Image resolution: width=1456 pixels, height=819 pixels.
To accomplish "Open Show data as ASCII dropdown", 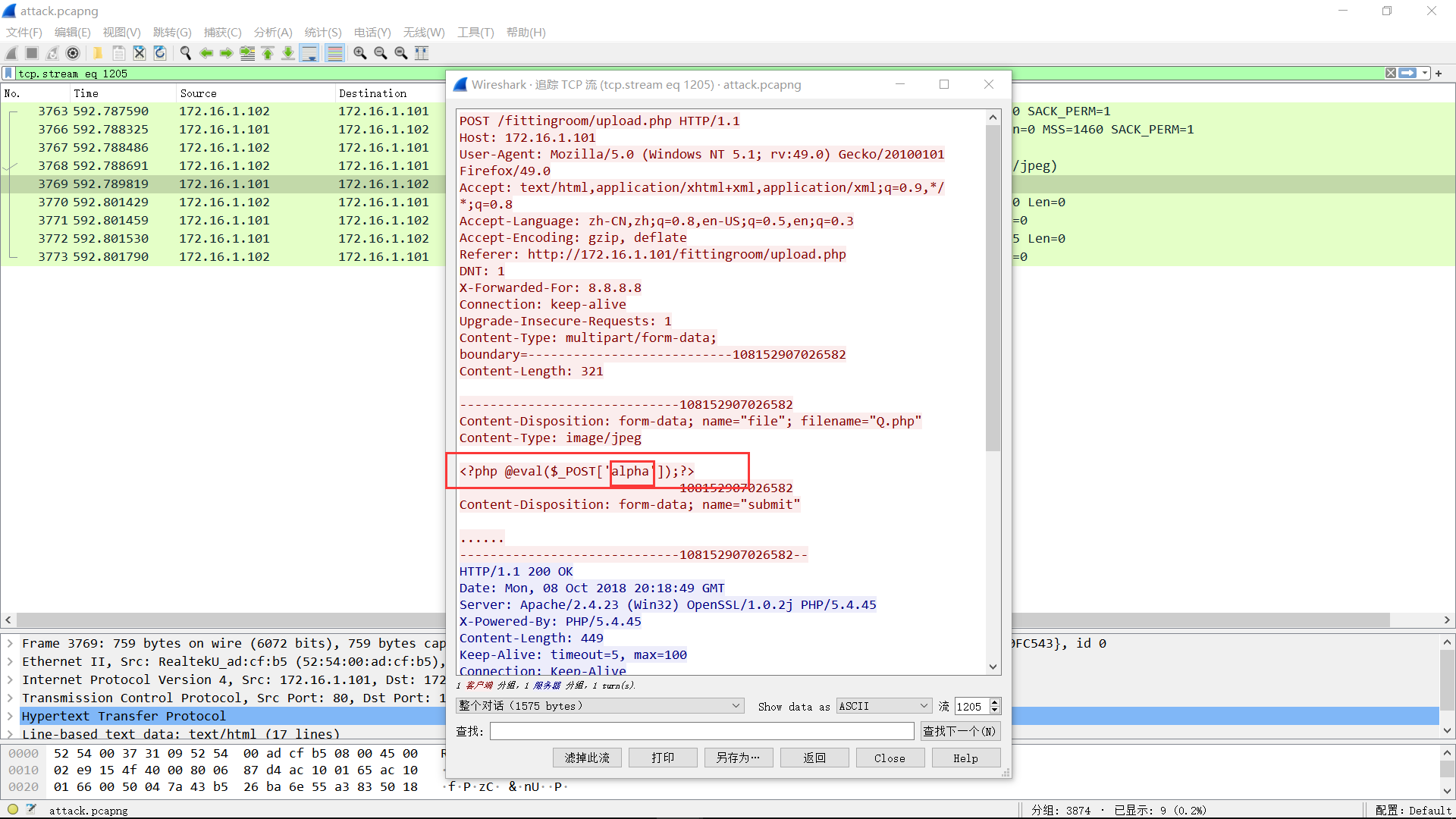I will coord(884,706).
